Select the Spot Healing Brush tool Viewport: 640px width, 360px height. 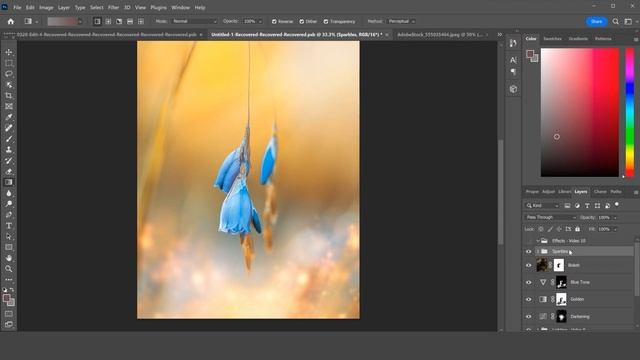9,128
